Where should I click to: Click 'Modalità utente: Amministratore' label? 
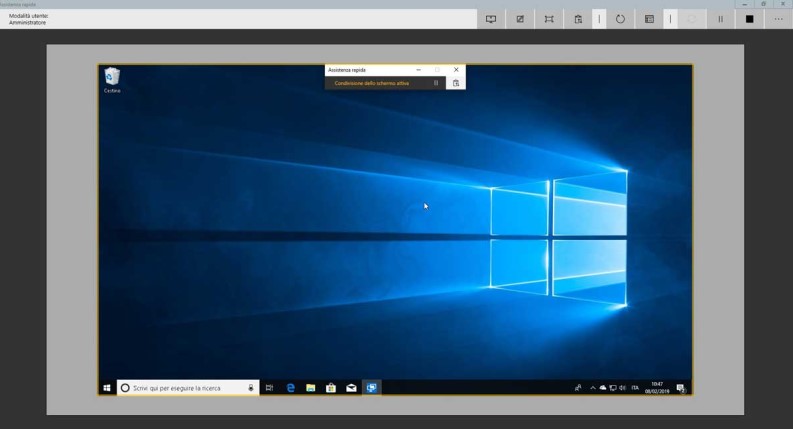(x=28, y=19)
